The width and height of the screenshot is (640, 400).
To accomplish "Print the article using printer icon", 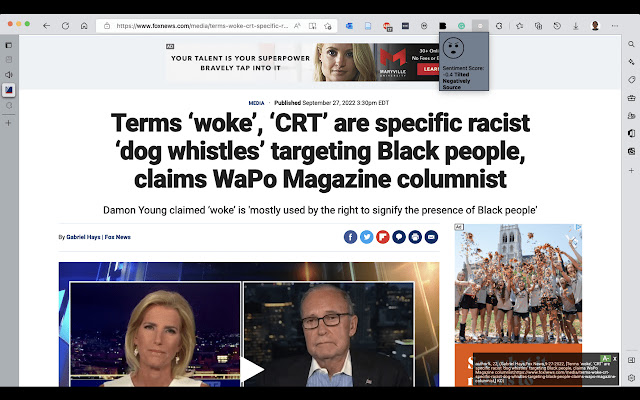I will 415,237.
